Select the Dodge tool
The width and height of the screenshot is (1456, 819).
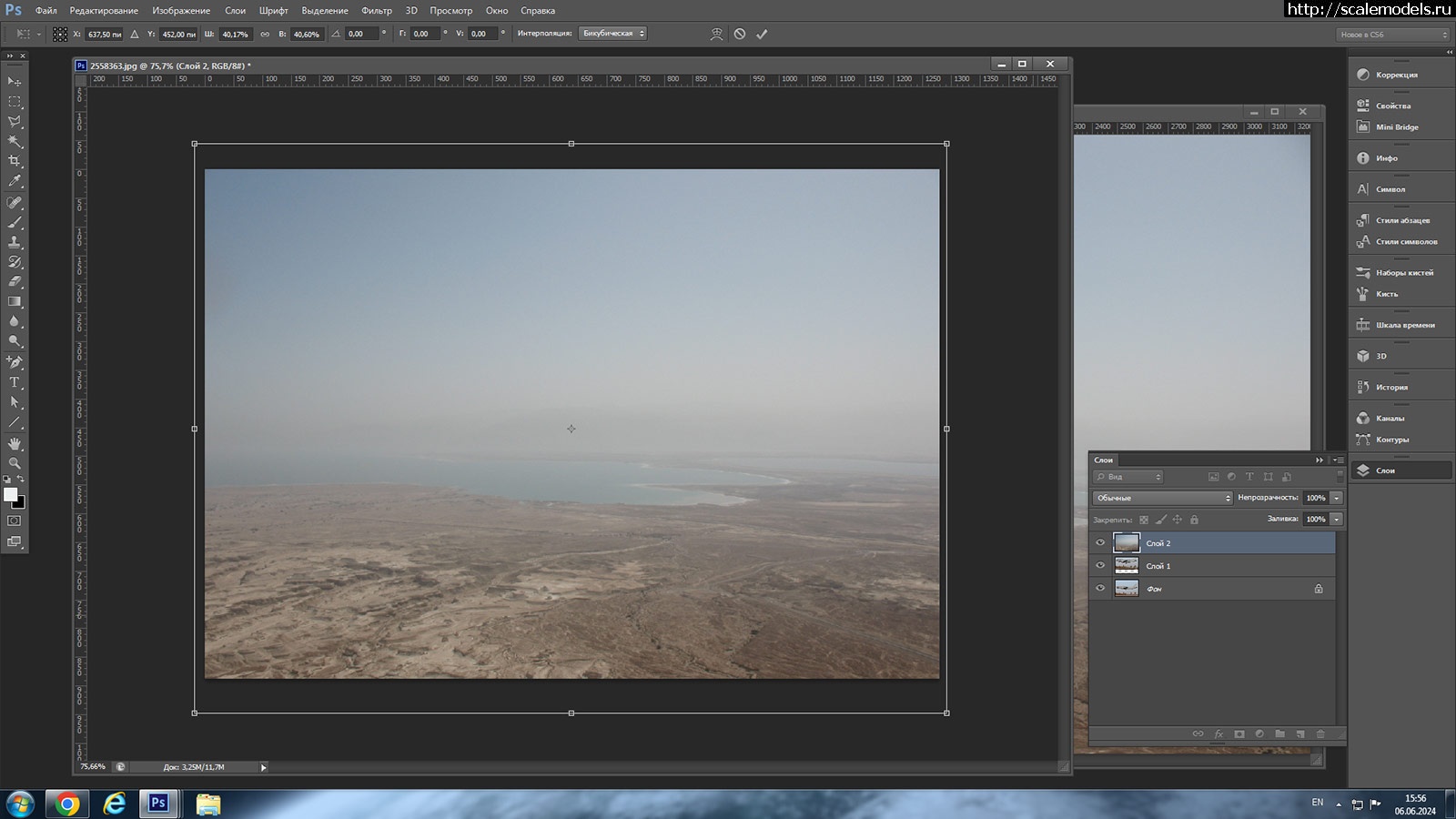coord(15,341)
